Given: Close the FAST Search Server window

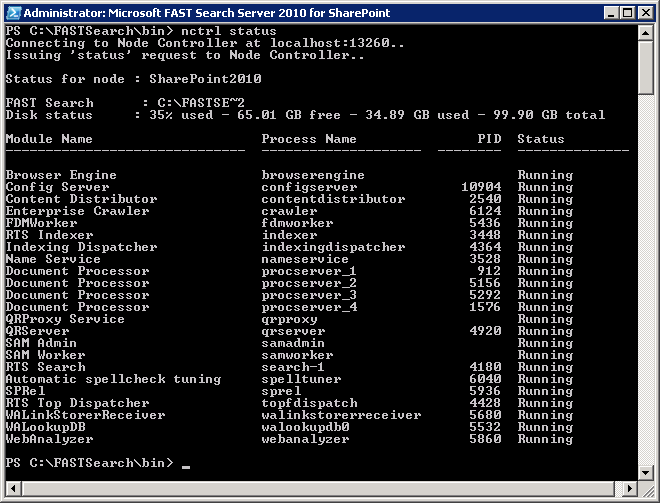Looking at the screenshot, I should click(x=645, y=13).
